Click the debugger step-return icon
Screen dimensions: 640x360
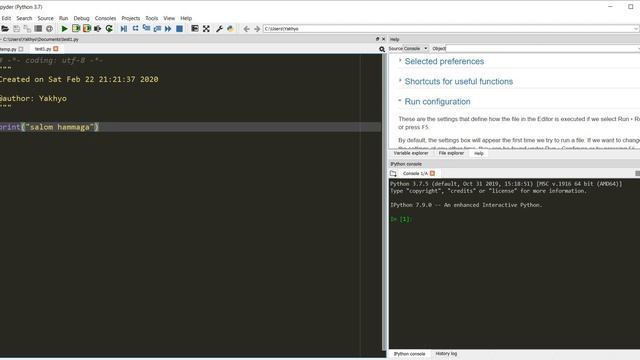pos(157,29)
